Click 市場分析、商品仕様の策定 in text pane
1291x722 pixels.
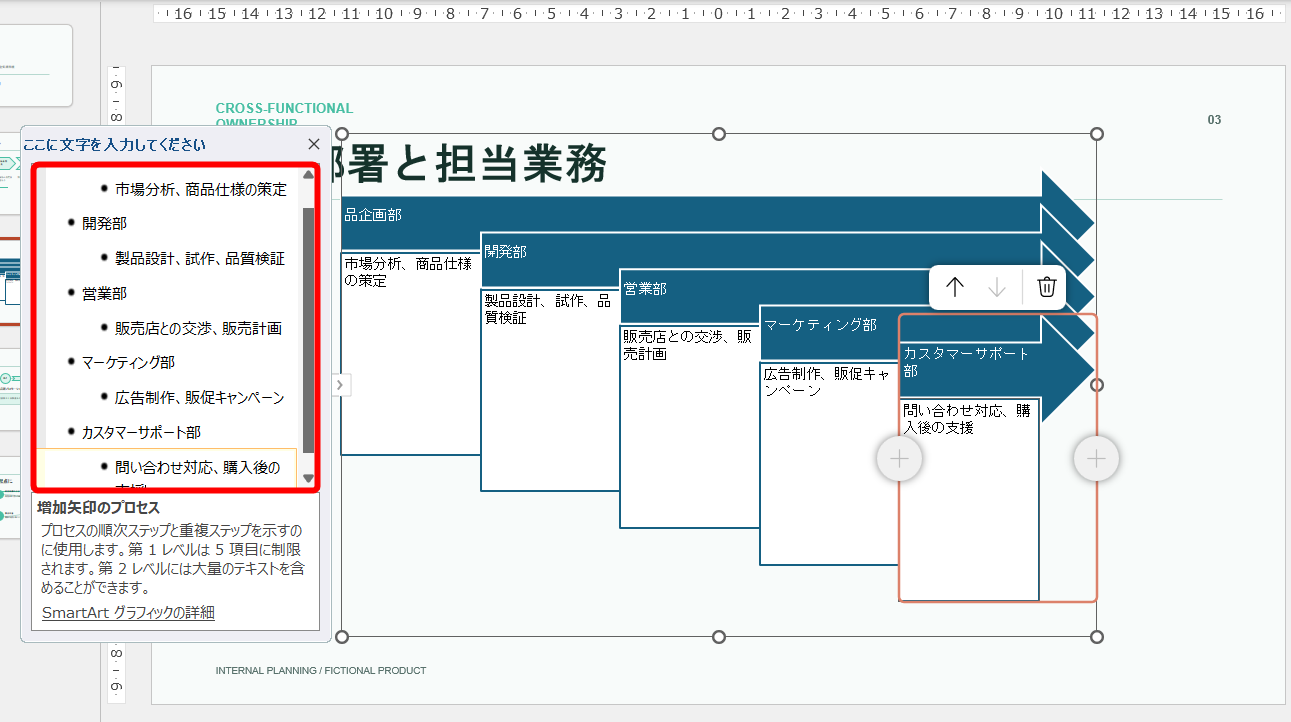pos(201,189)
